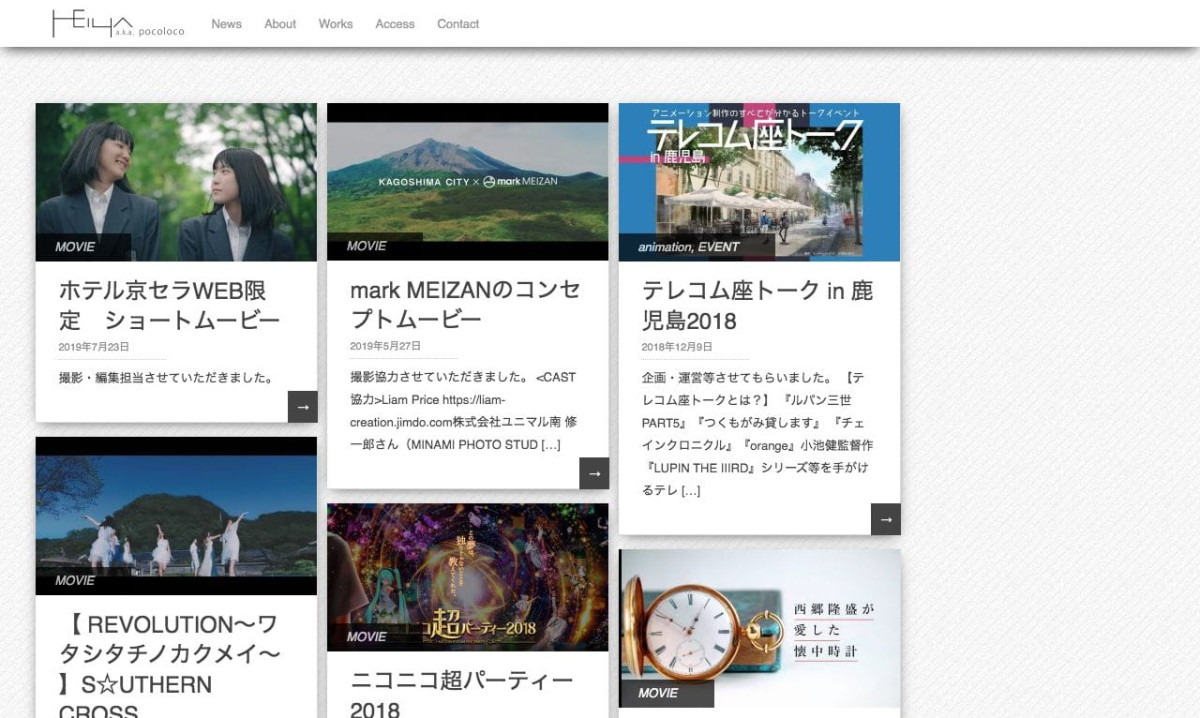Click animation, EVENT tag on テレコム座 card
Viewport: 1200px width, 718px height.
689,247
